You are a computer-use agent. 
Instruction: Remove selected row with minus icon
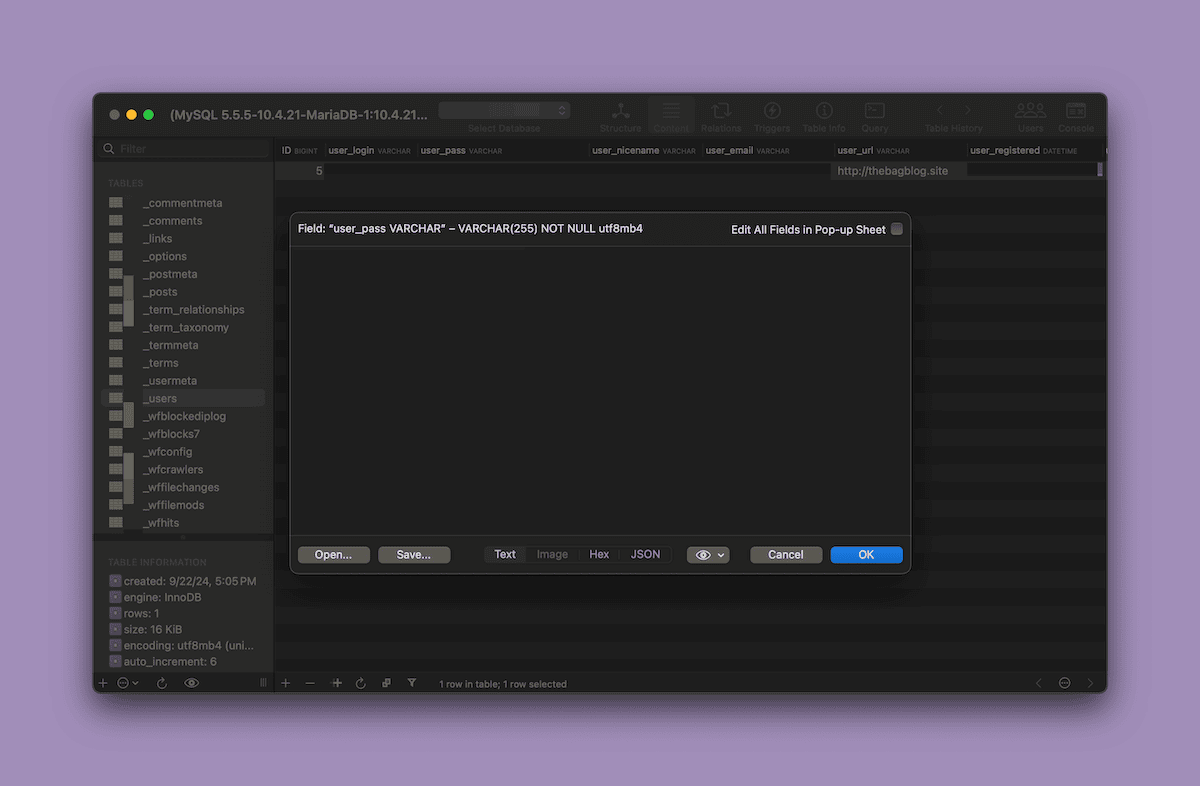click(x=310, y=683)
